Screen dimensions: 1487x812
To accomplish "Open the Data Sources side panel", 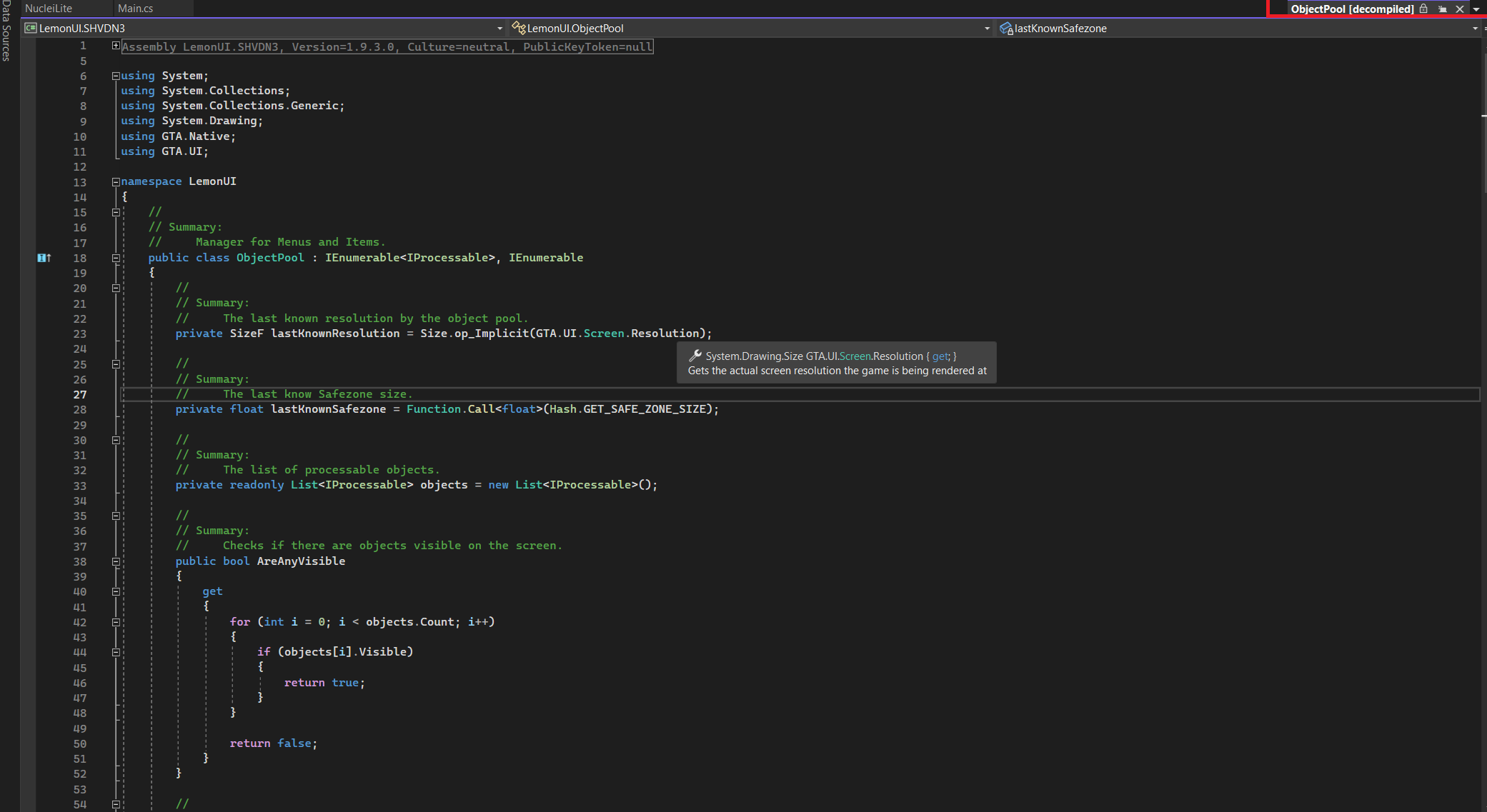I will click(6, 30).
